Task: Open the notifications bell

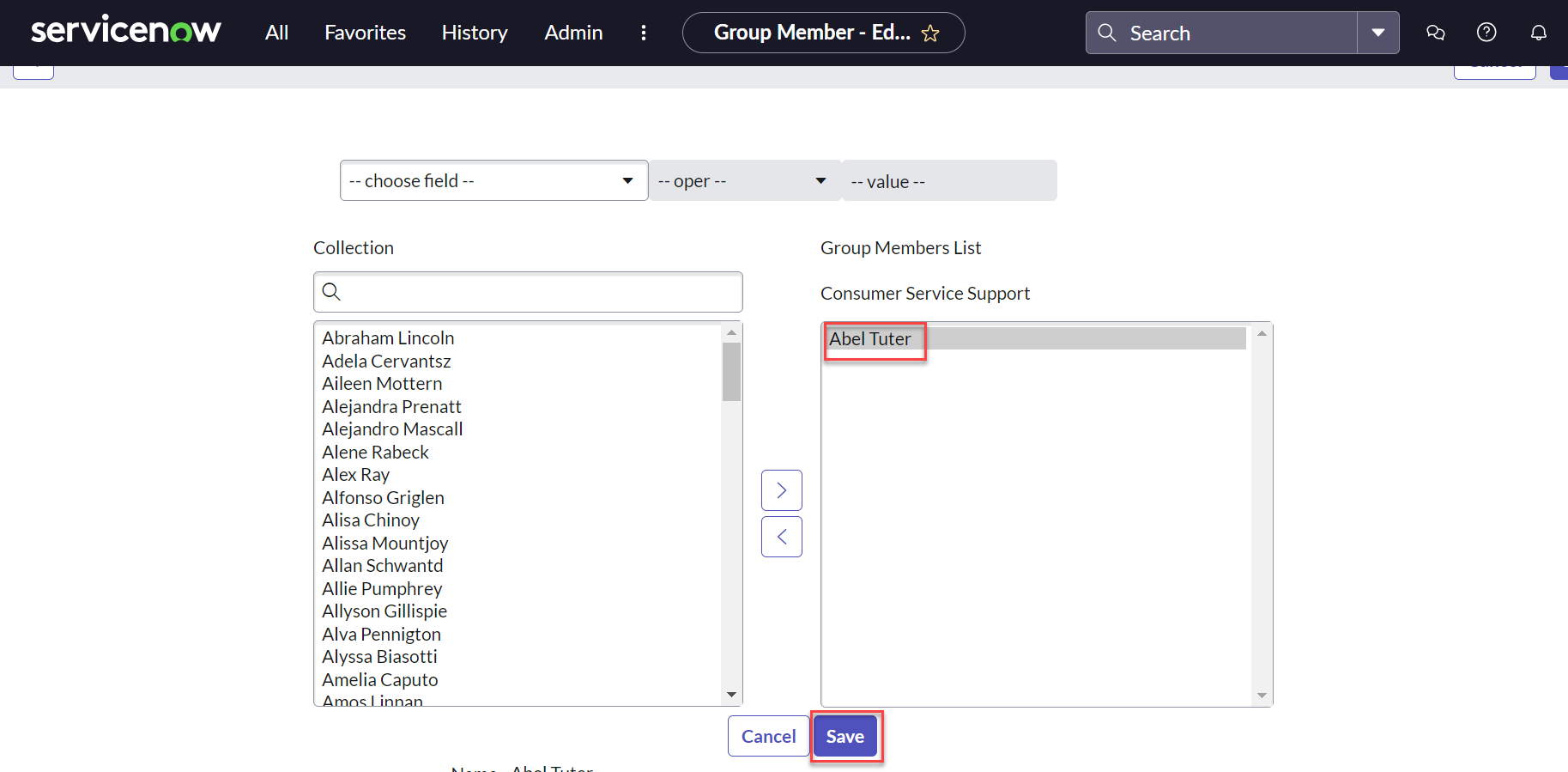Action: pos(1538,33)
